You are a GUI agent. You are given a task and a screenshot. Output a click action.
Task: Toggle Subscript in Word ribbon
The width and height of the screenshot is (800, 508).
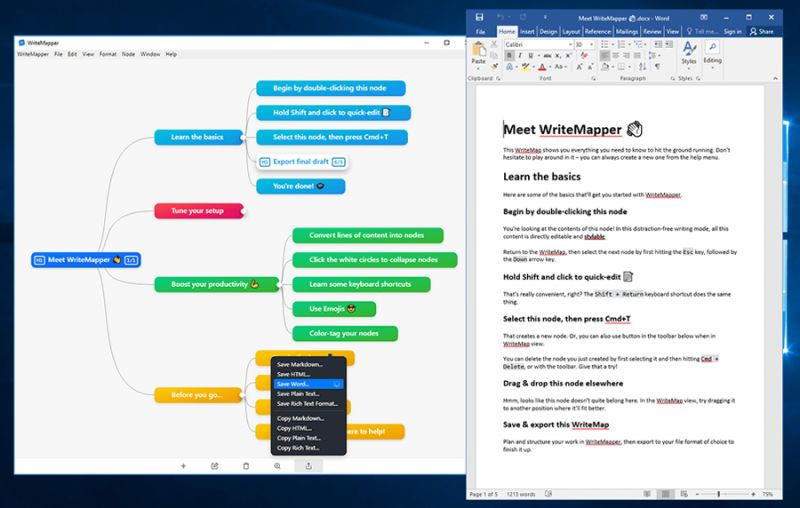(x=558, y=55)
